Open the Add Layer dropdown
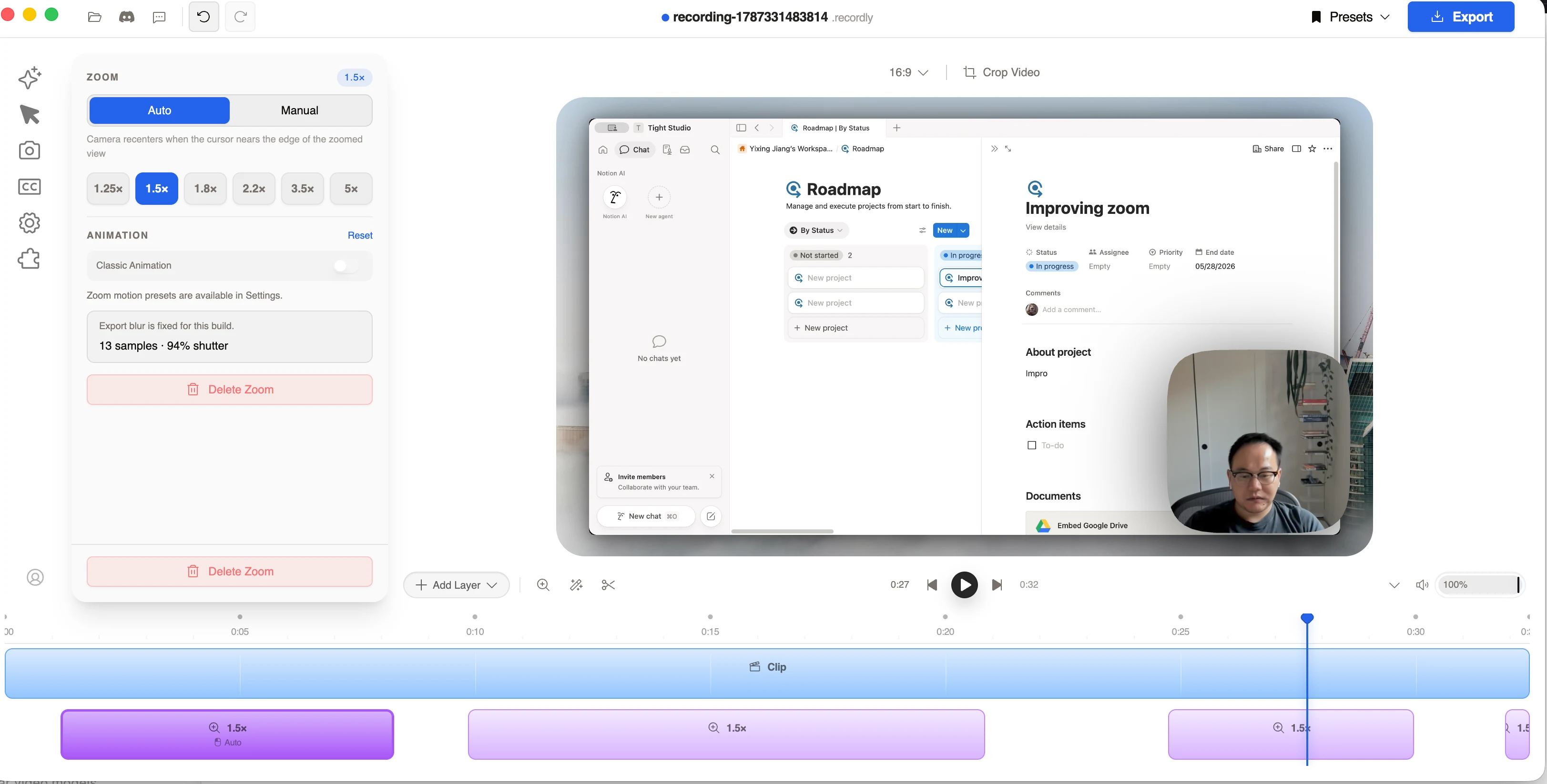1547x784 pixels. (457, 585)
